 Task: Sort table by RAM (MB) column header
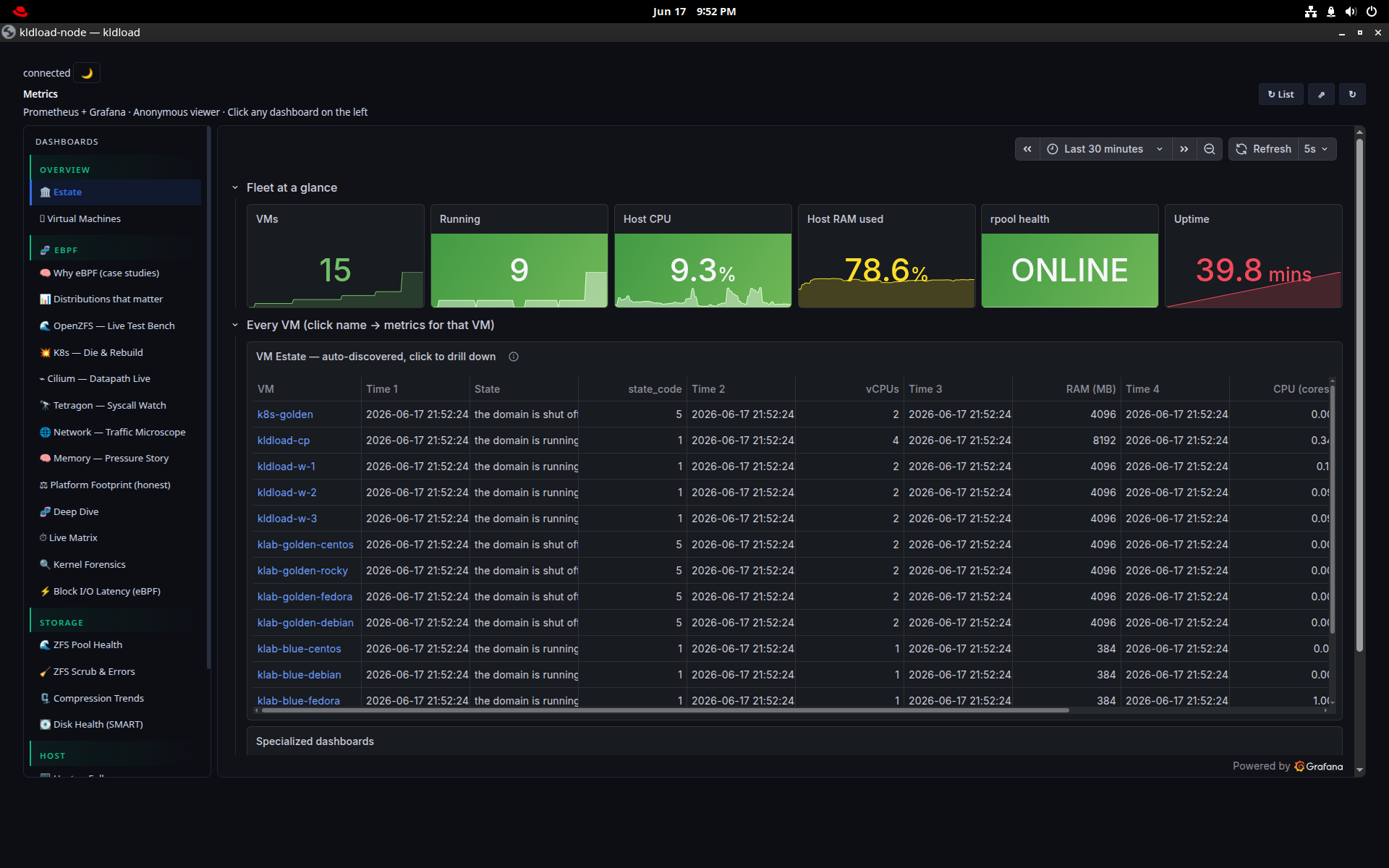[1091, 389]
